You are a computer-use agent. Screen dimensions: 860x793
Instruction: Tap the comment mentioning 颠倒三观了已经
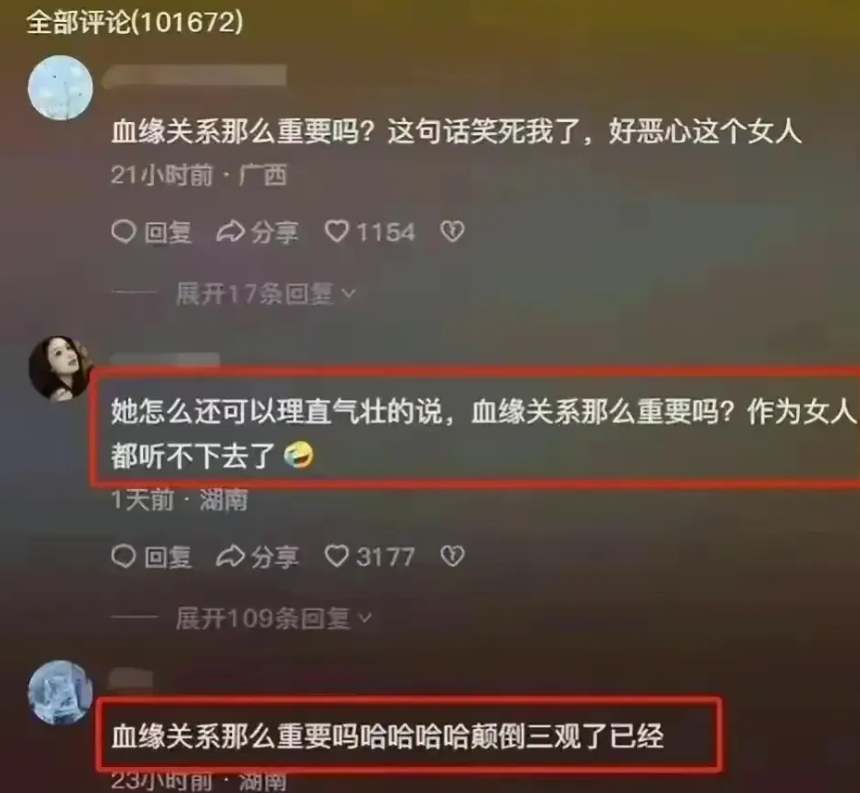coord(388,736)
